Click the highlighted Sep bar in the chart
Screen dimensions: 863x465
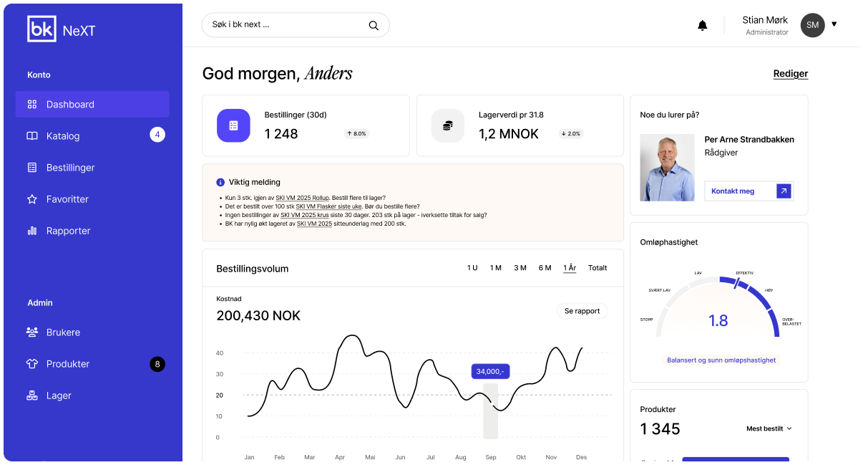[x=490, y=411]
